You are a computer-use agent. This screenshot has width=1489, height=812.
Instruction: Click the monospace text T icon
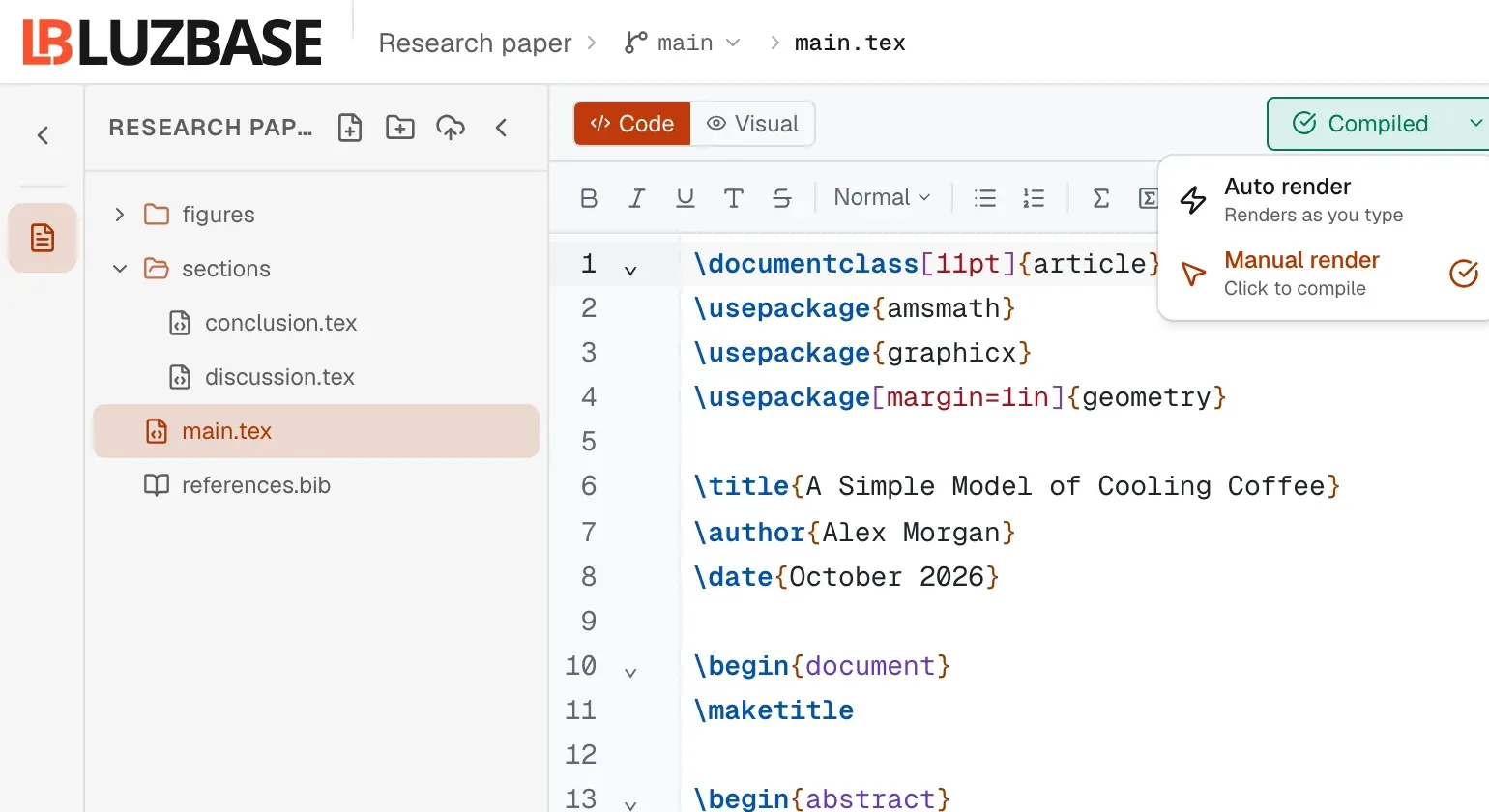(734, 198)
